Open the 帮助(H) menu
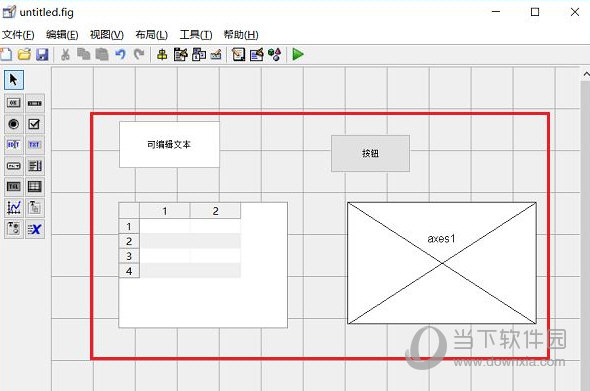This screenshot has height=391, width=590. tap(241, 35)
